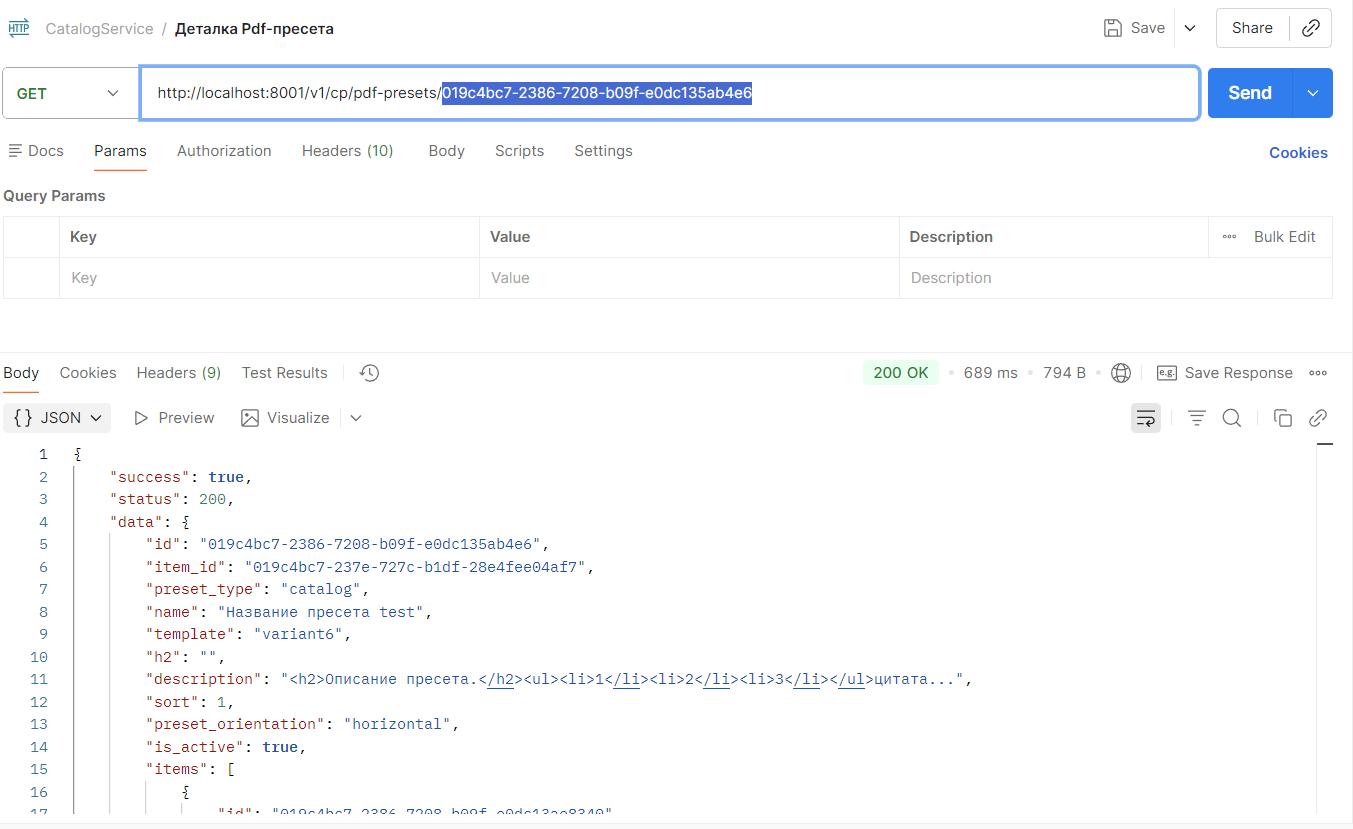Image resolution: width=1353 pixels, height=829 pixels.
Task: Switch to the Authorization tab
Action: [x=224, y=151]
